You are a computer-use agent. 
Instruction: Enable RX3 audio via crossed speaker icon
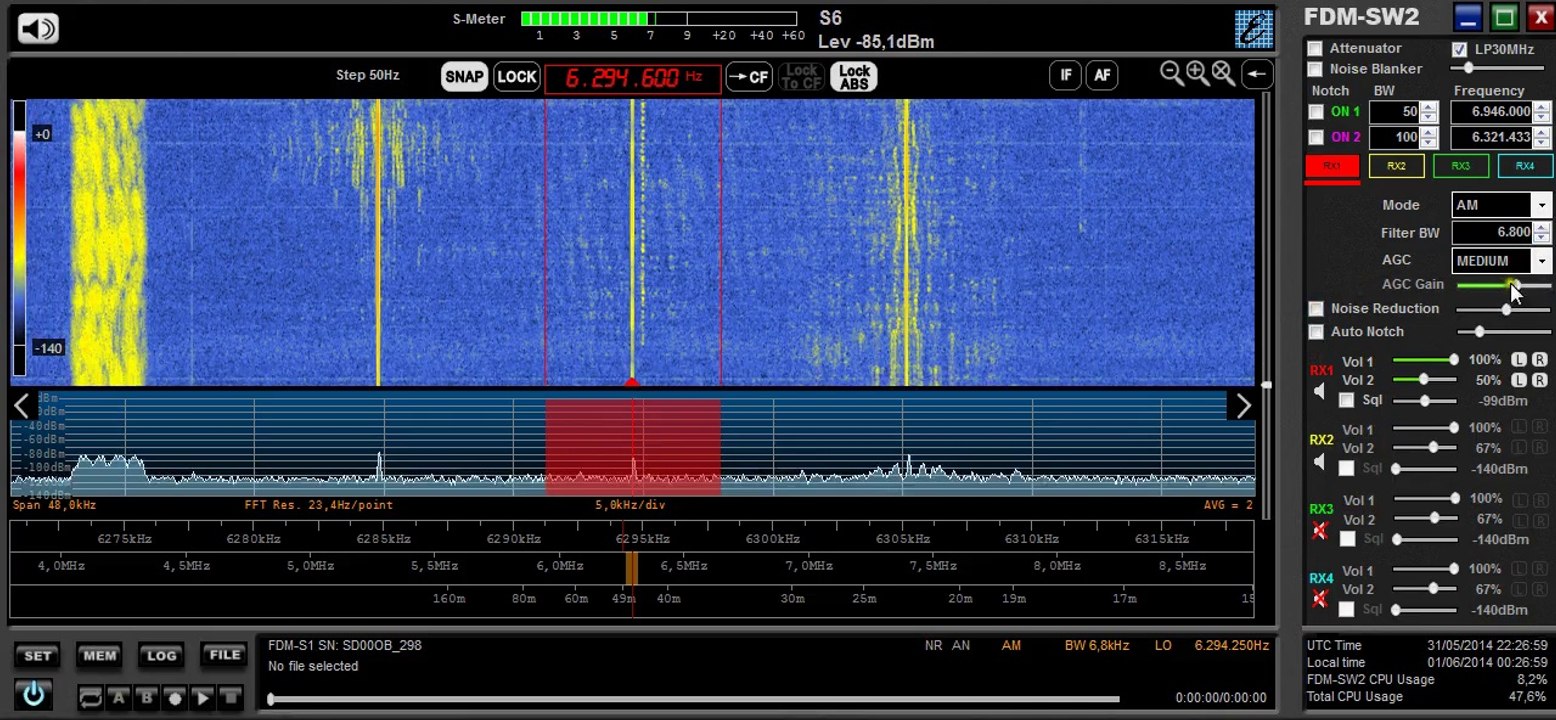pyautogui.click(x=1320, y=530)
